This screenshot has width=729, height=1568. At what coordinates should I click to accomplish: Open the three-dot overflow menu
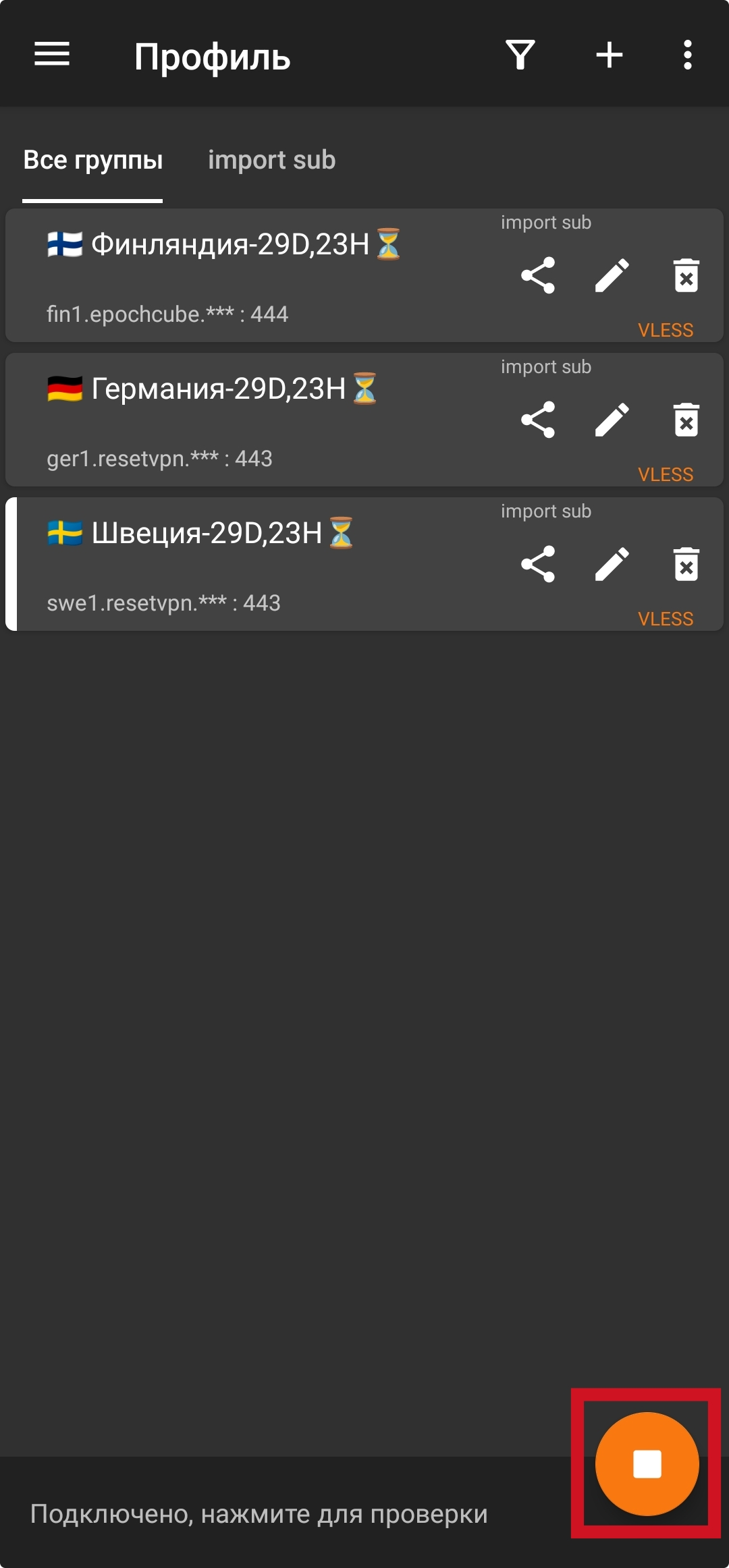[687, 55]
